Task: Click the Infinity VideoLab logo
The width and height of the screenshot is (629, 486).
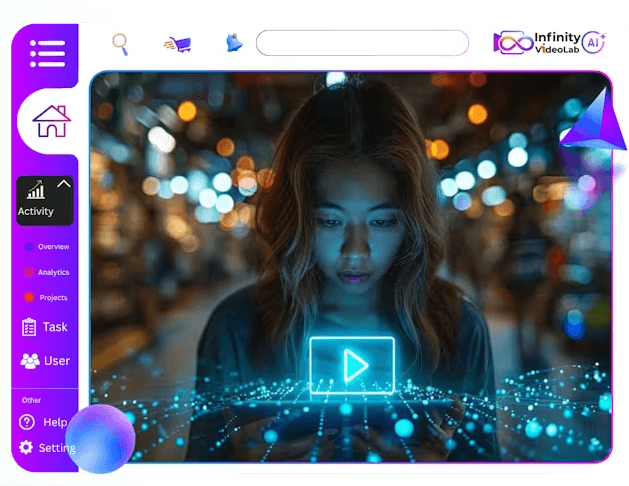Action: (537, 43)
